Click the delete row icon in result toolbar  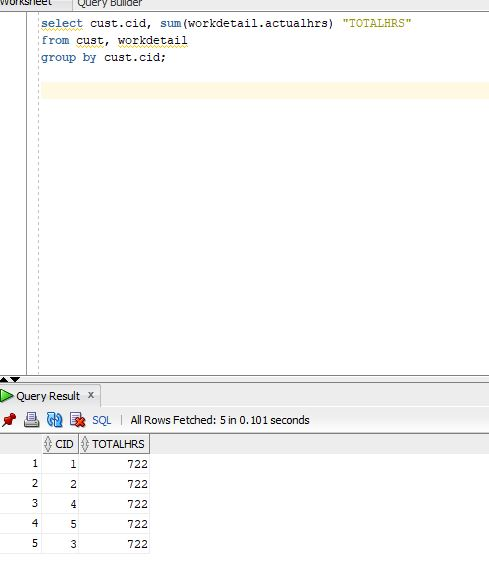pos(77,420)
